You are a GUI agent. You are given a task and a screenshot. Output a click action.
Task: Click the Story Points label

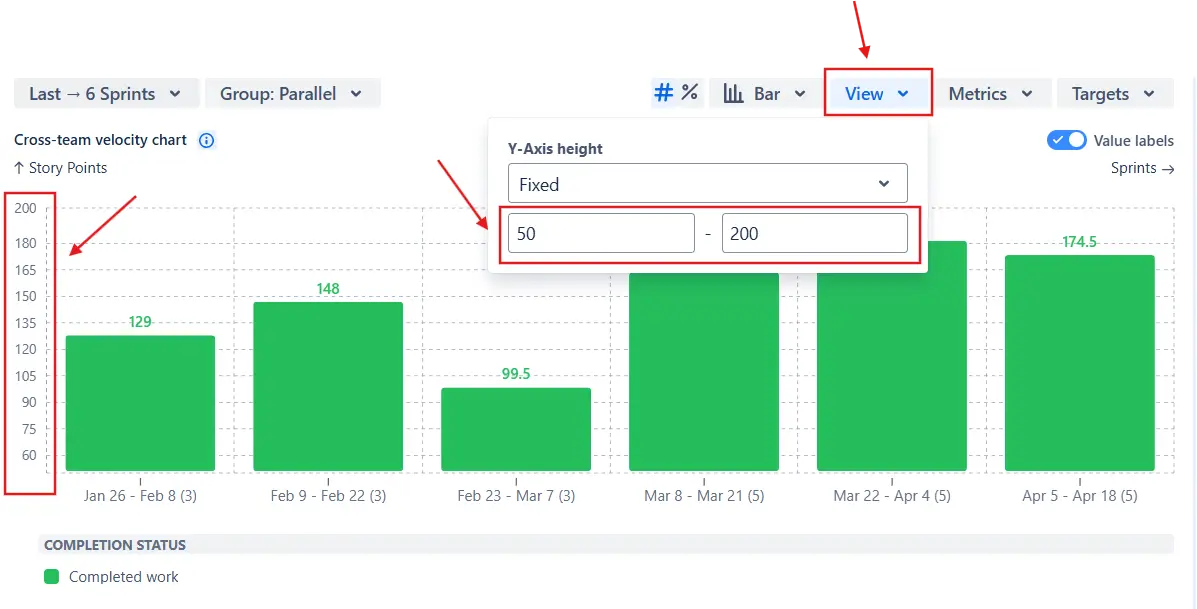point(68,168)
